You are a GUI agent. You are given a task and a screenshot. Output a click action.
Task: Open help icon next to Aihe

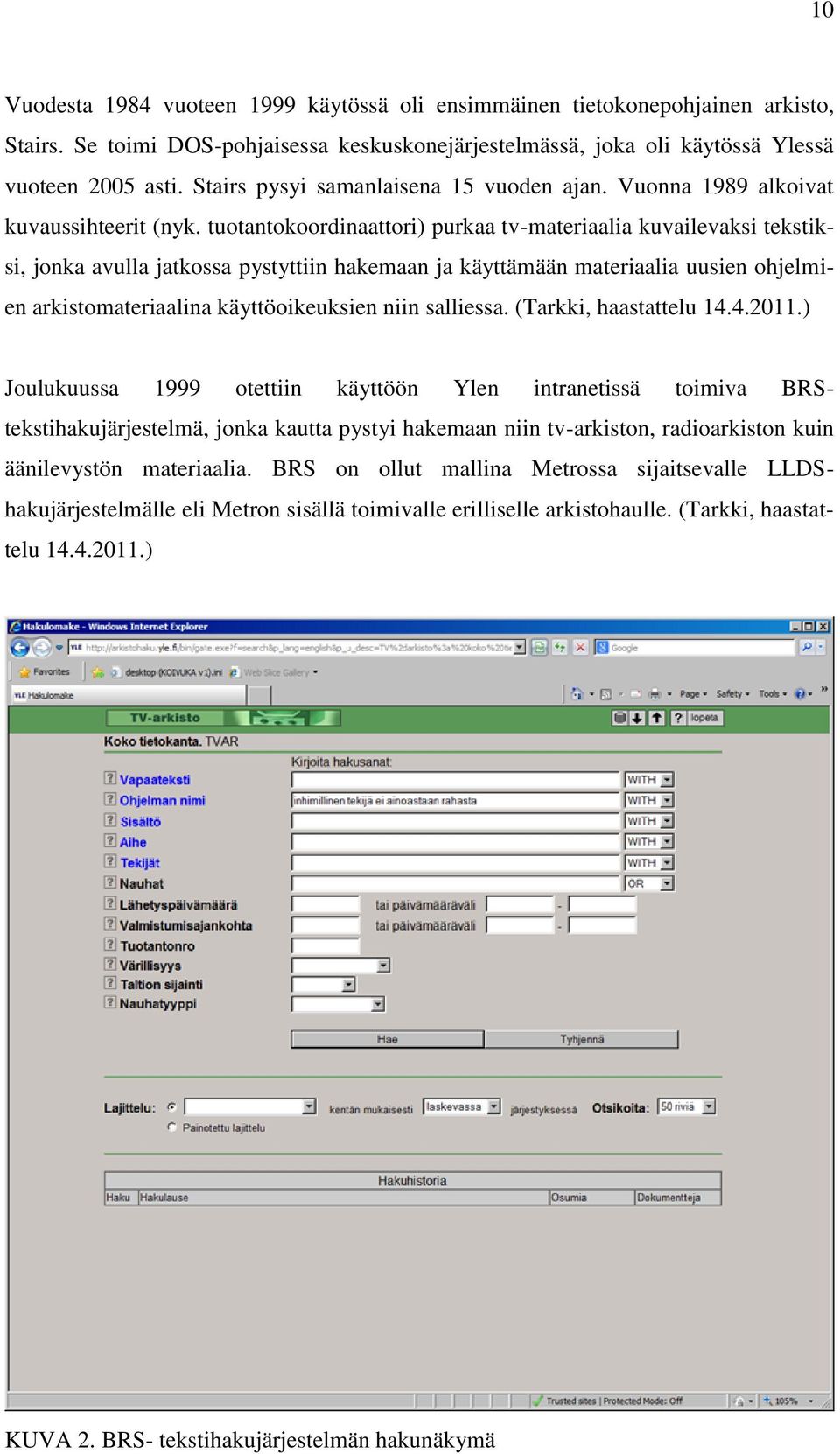(x=110, y=840)
